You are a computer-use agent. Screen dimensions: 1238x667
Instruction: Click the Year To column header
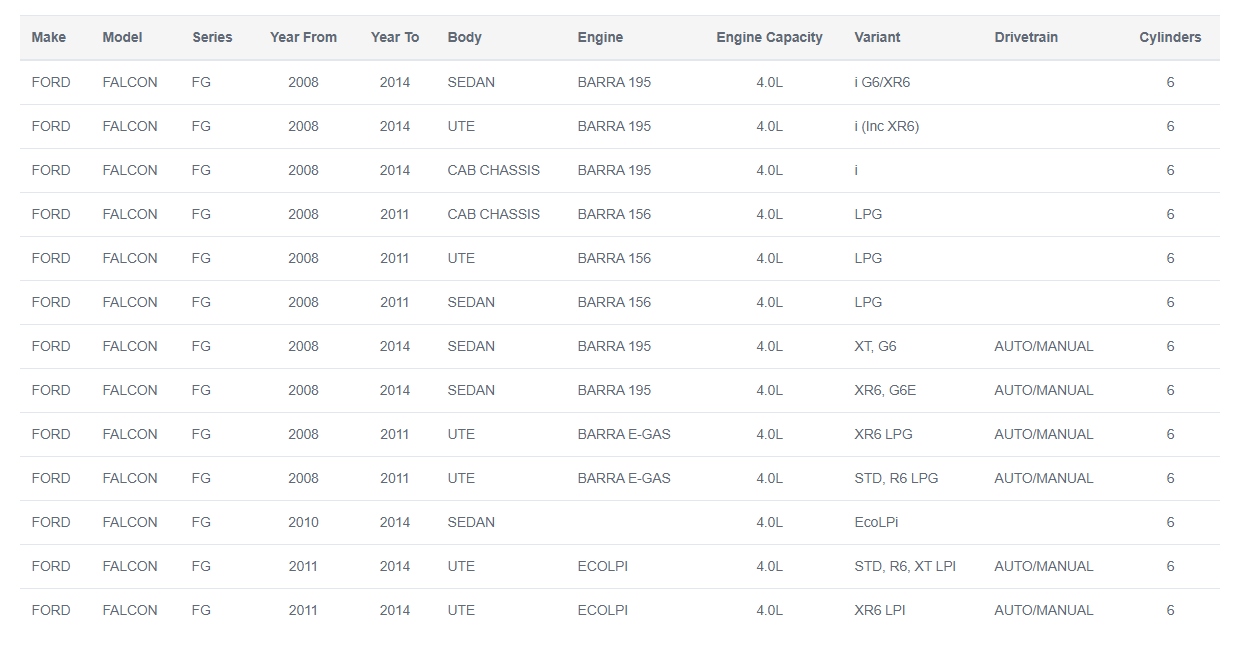[395, 37]
